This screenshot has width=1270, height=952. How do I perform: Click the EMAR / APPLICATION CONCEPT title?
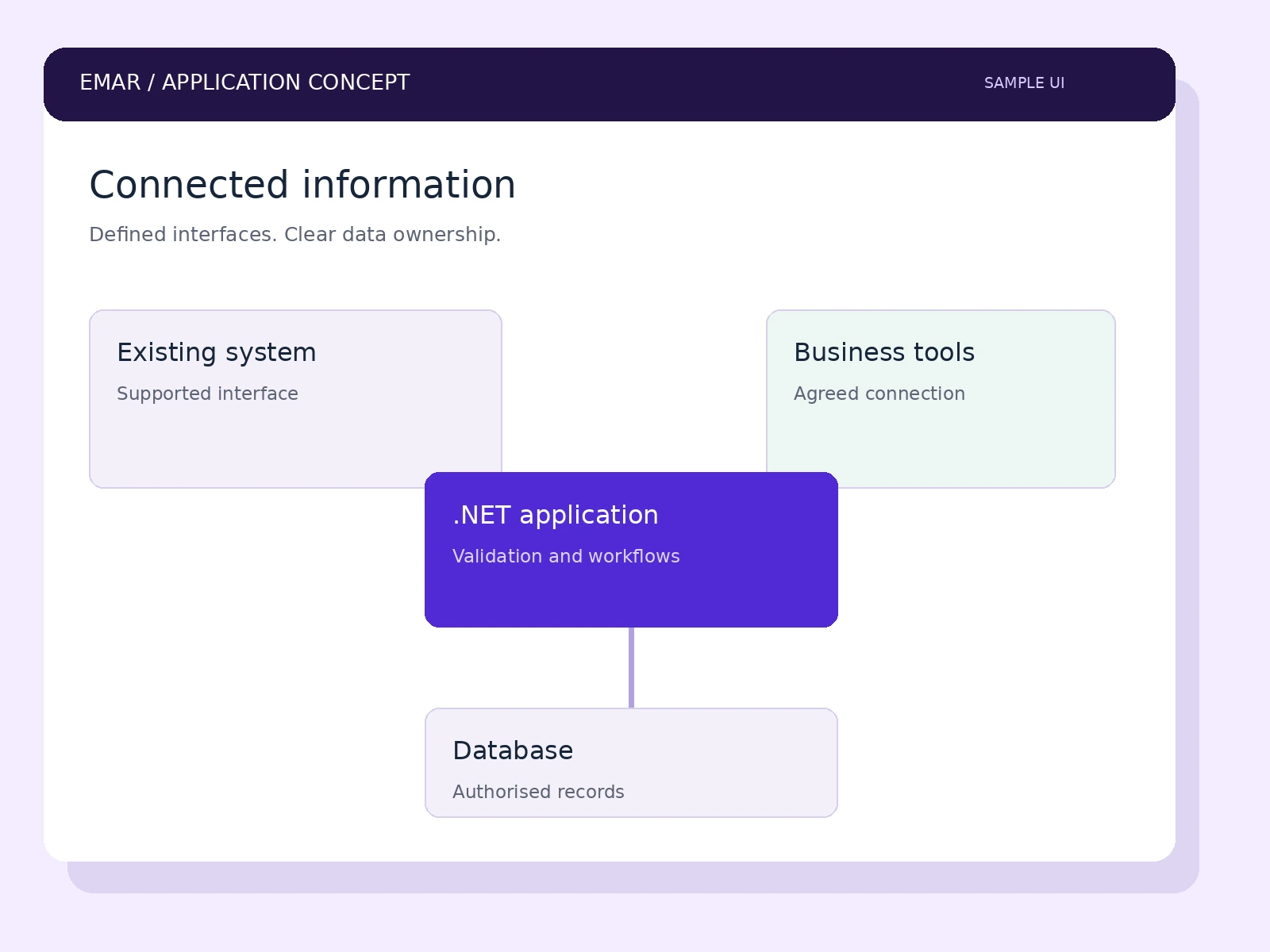pyautogui.click(x=244, y=83)
